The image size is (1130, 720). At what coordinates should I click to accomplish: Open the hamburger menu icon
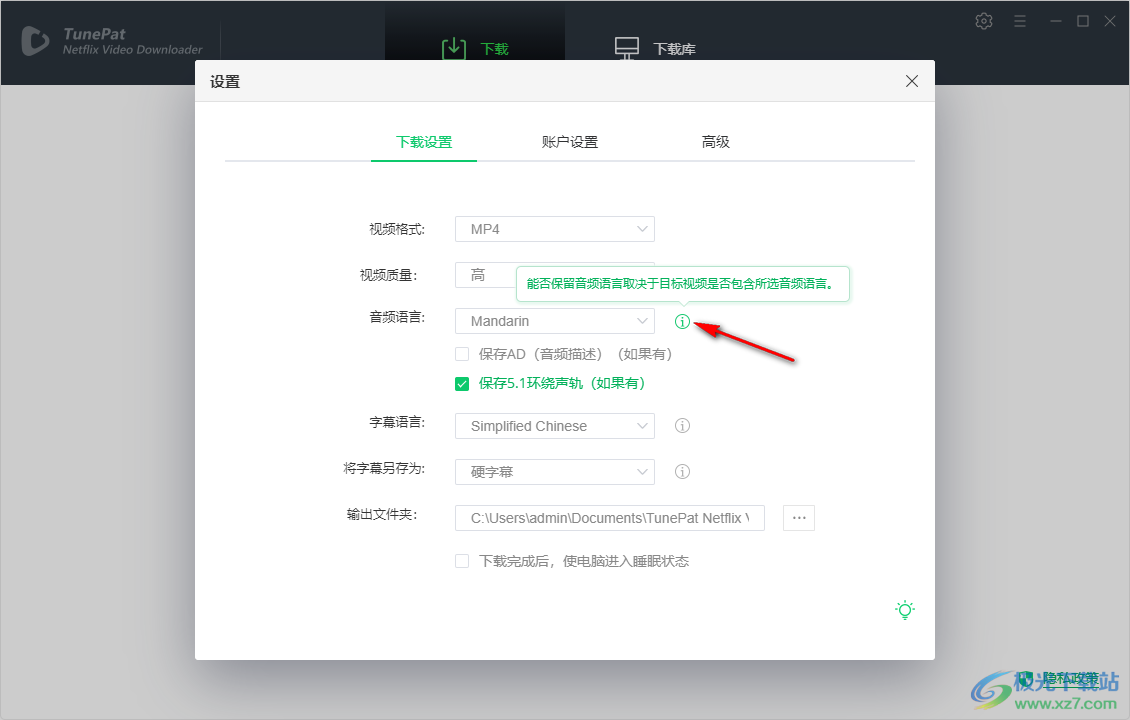coord(1020,20)
